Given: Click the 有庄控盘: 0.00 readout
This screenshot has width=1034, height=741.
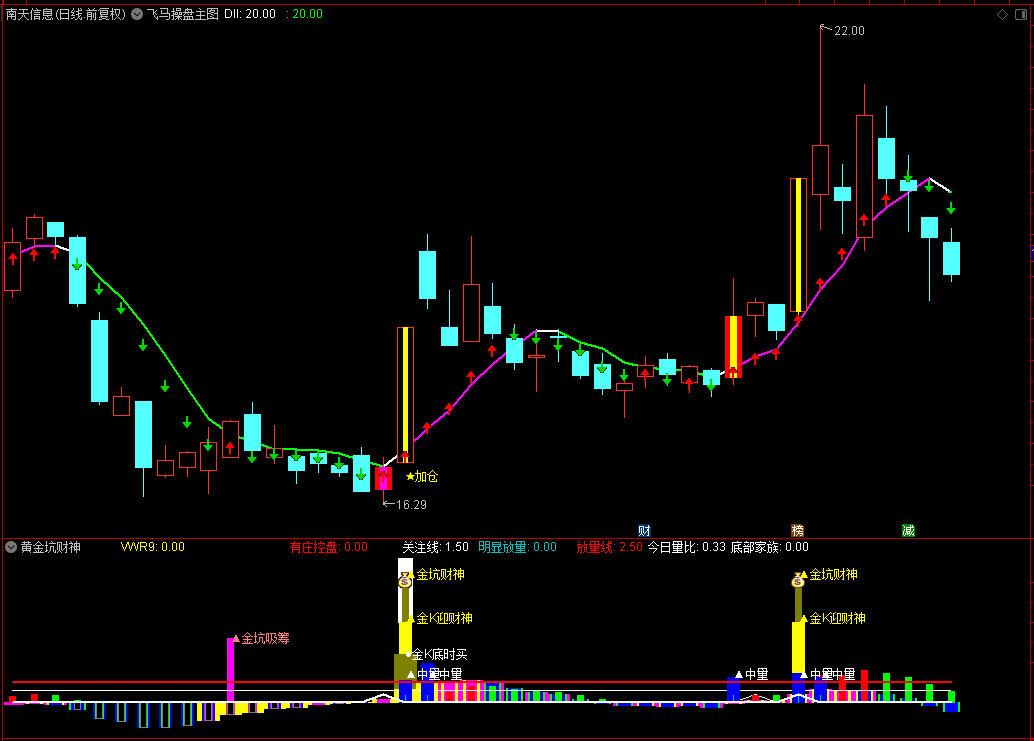Looking at the screenshot, I should (x=329, y=547).
